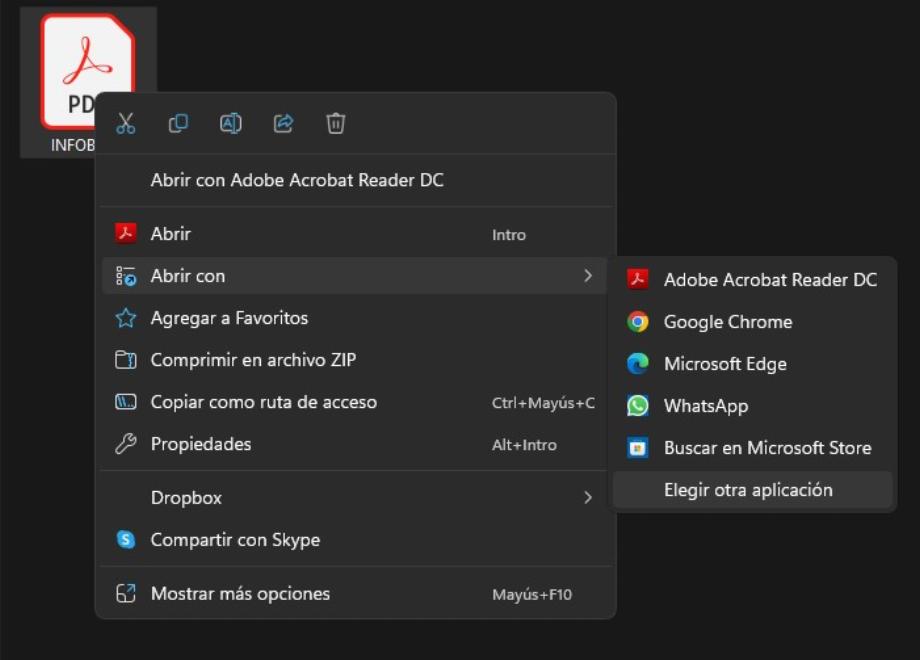Click the star icon for Favoritos
The height and width of the screenshot is (660, 920).
[126, 318]
